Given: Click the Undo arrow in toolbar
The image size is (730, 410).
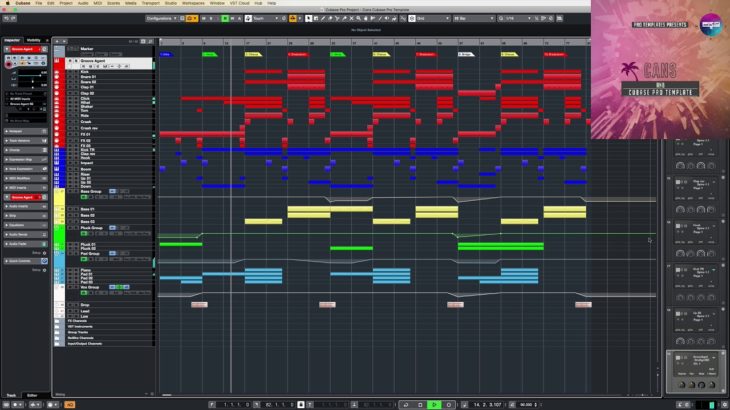Looking at the screenshot, I should pos(7,18).
